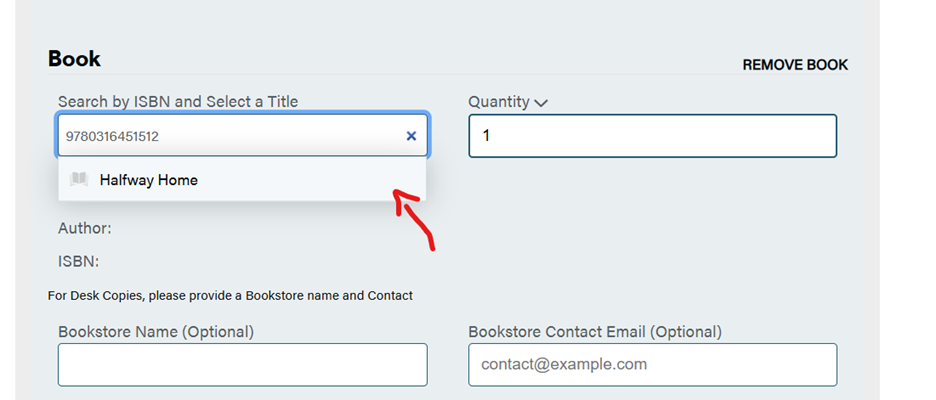Click the ISBN label below Author
This screenshot has height=400, width=936.
pos(79,261)
